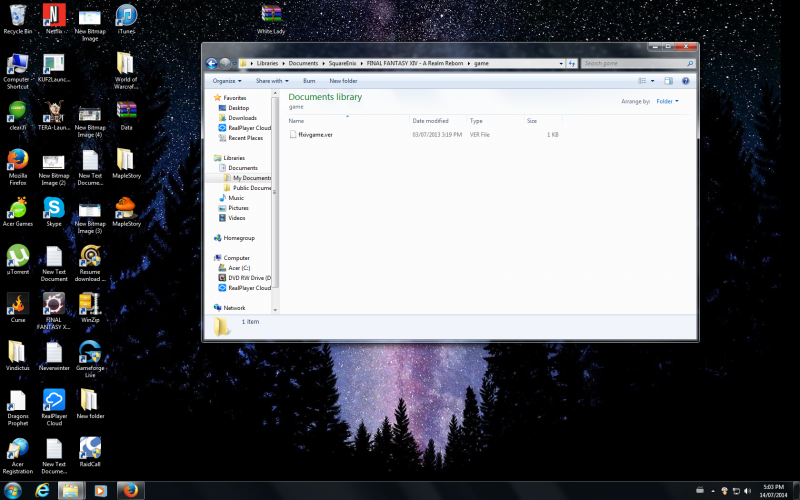
Task: Go to SquareEnix in the breadcrumb
Action: (342, 63)
